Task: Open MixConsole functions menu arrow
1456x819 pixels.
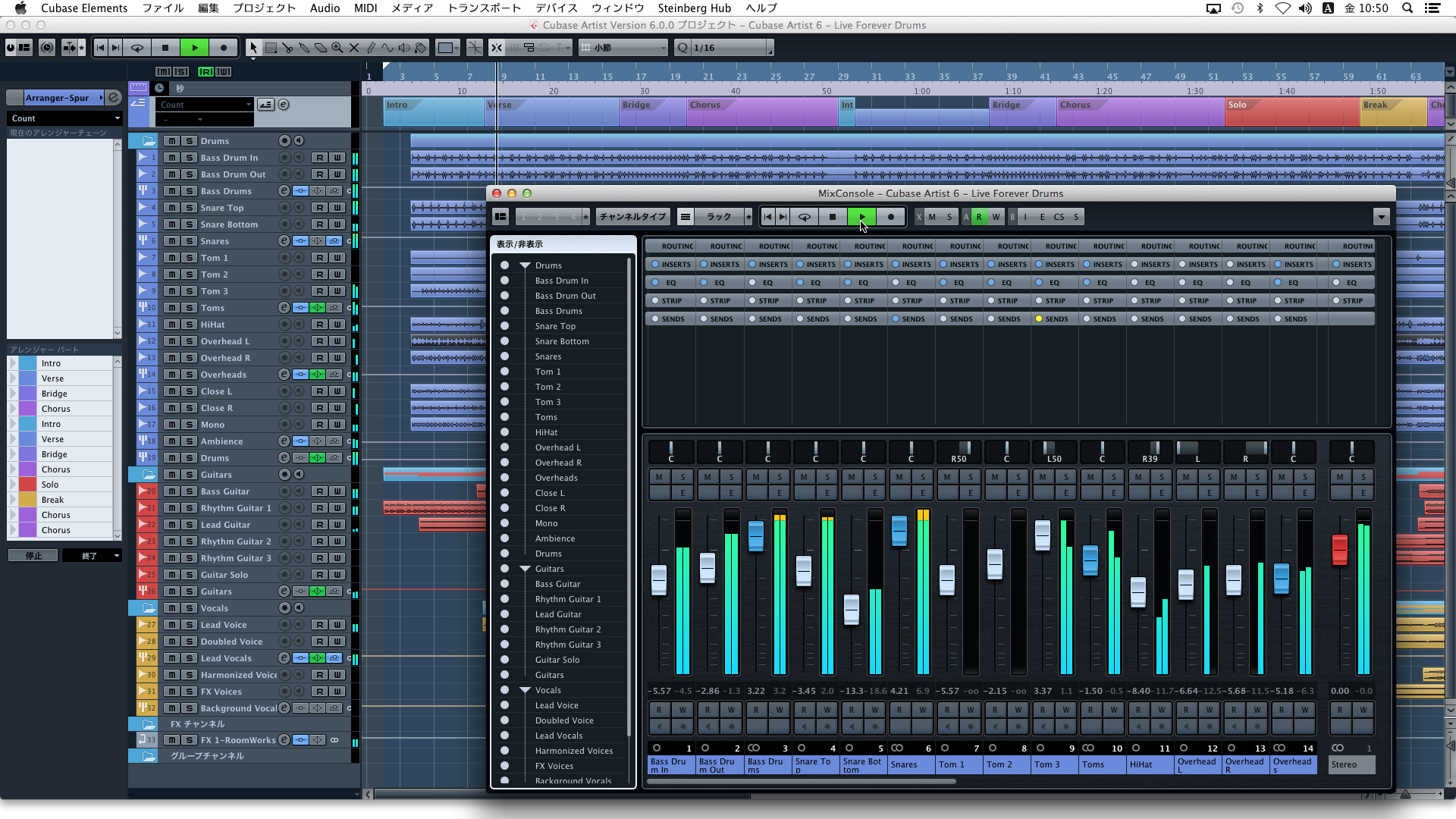Action: click(x=1381, y=217)
